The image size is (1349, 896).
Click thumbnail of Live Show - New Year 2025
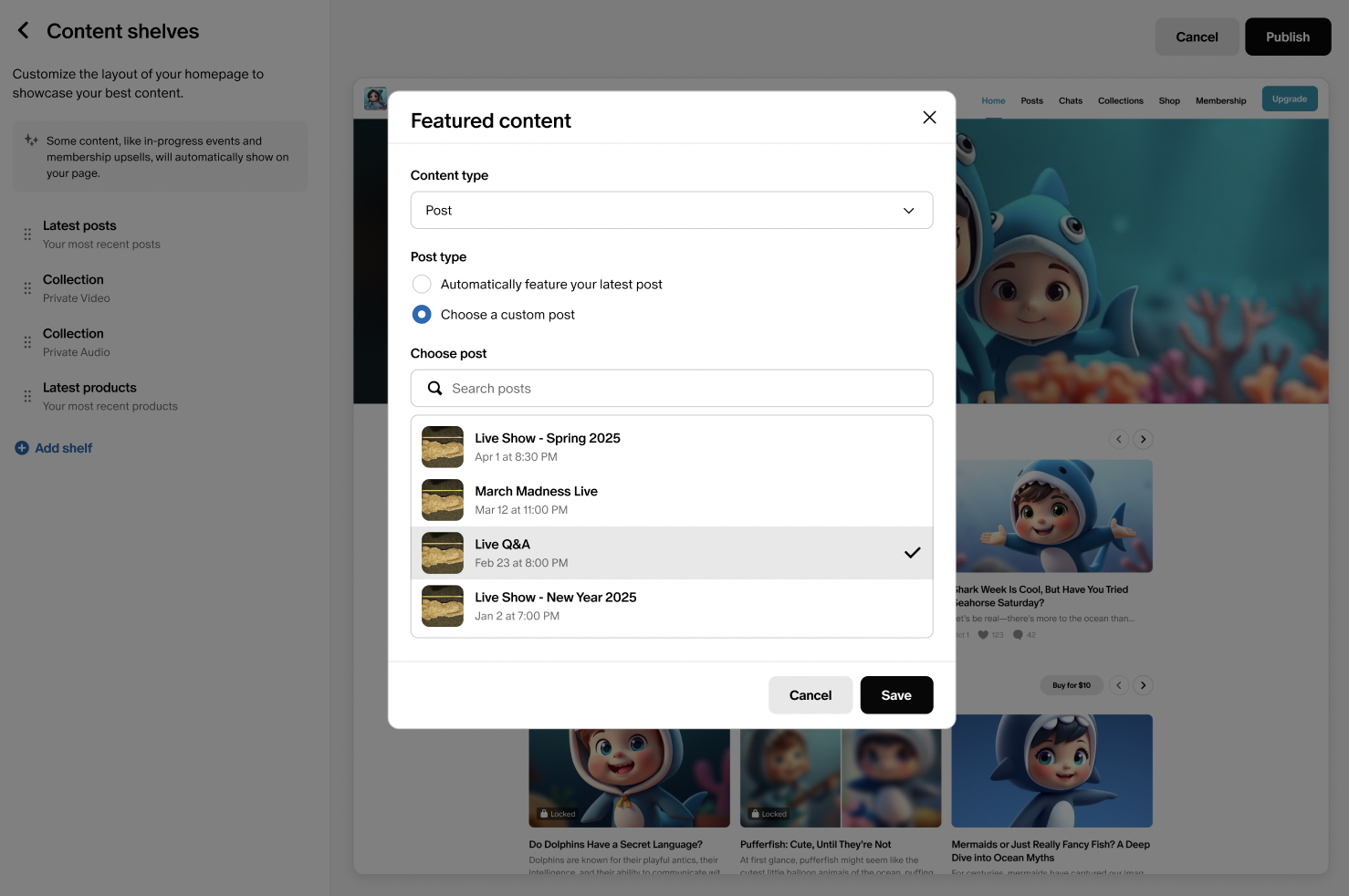(443, 606)
